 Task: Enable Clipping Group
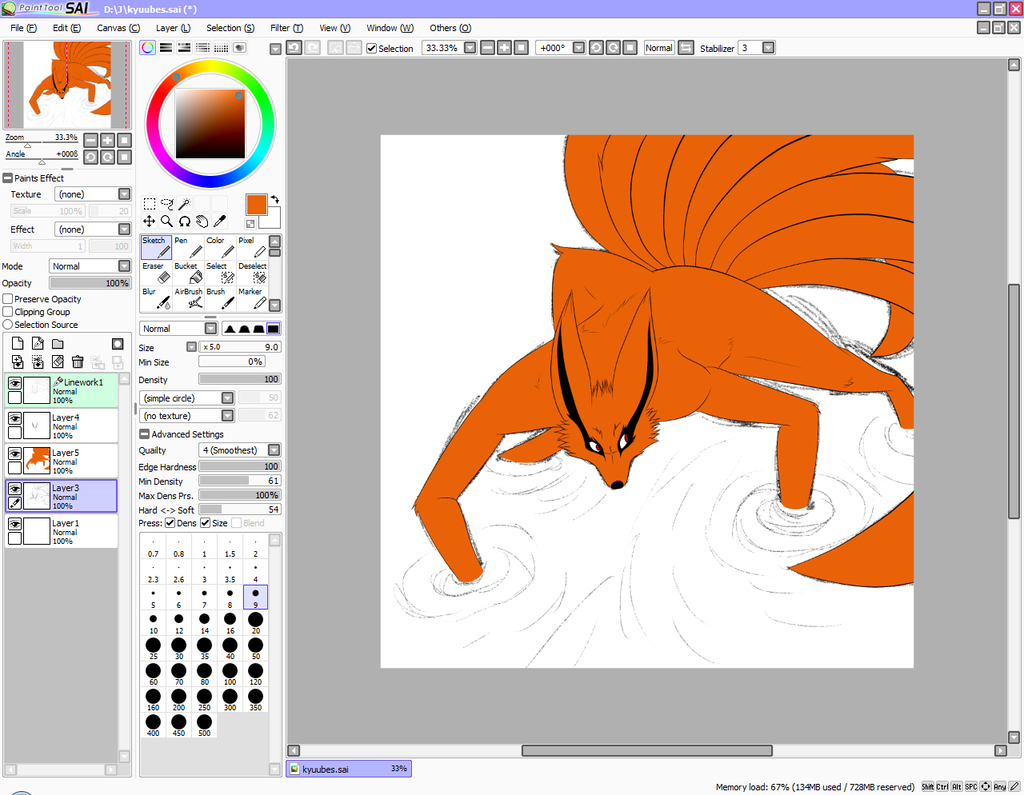tap(8, 312)
